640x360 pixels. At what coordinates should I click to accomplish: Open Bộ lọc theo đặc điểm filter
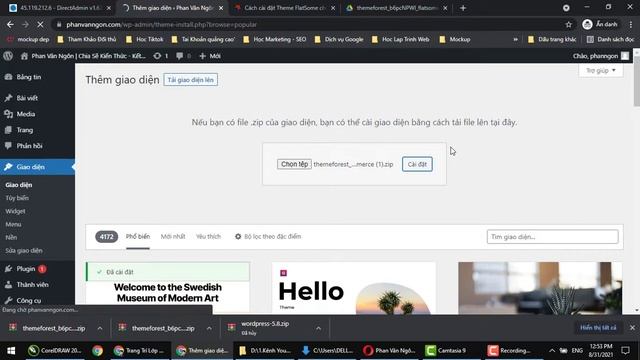click(x=268, y=237)
